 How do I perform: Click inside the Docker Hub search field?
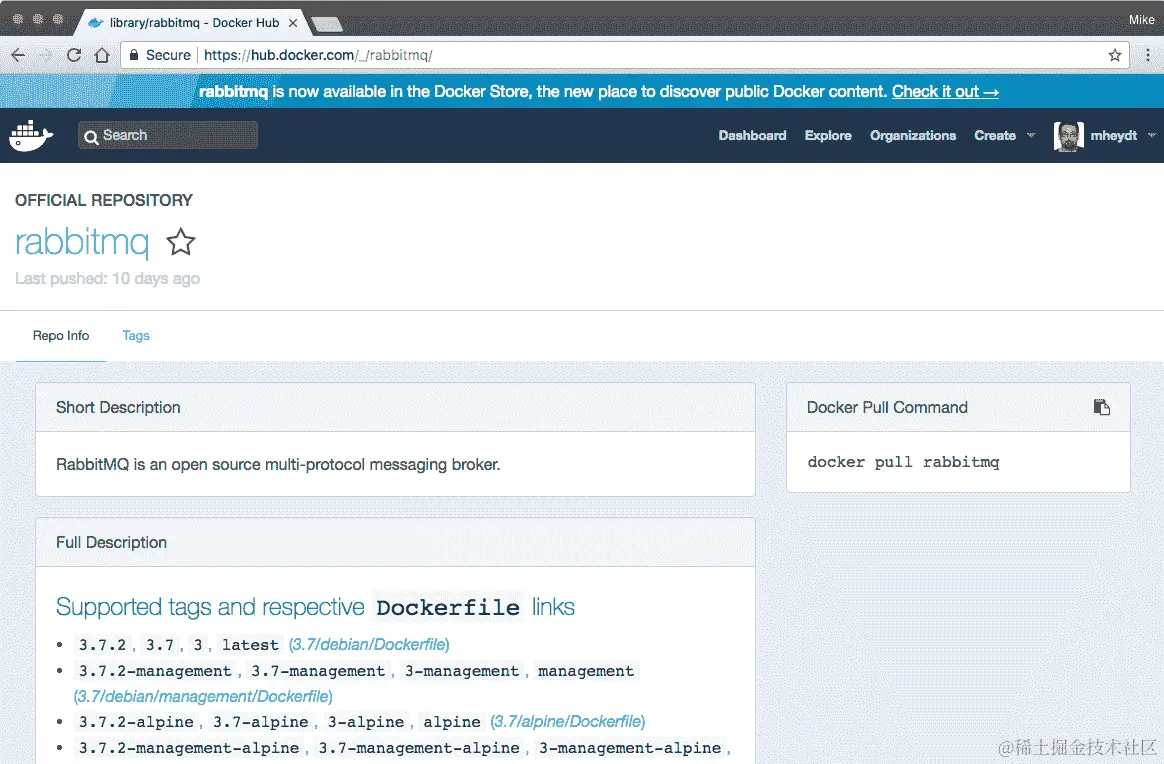tap(168, 135)
